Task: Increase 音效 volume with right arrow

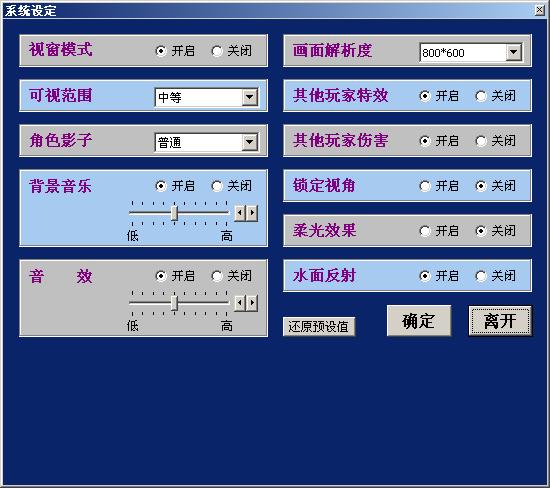Action: 252,303
